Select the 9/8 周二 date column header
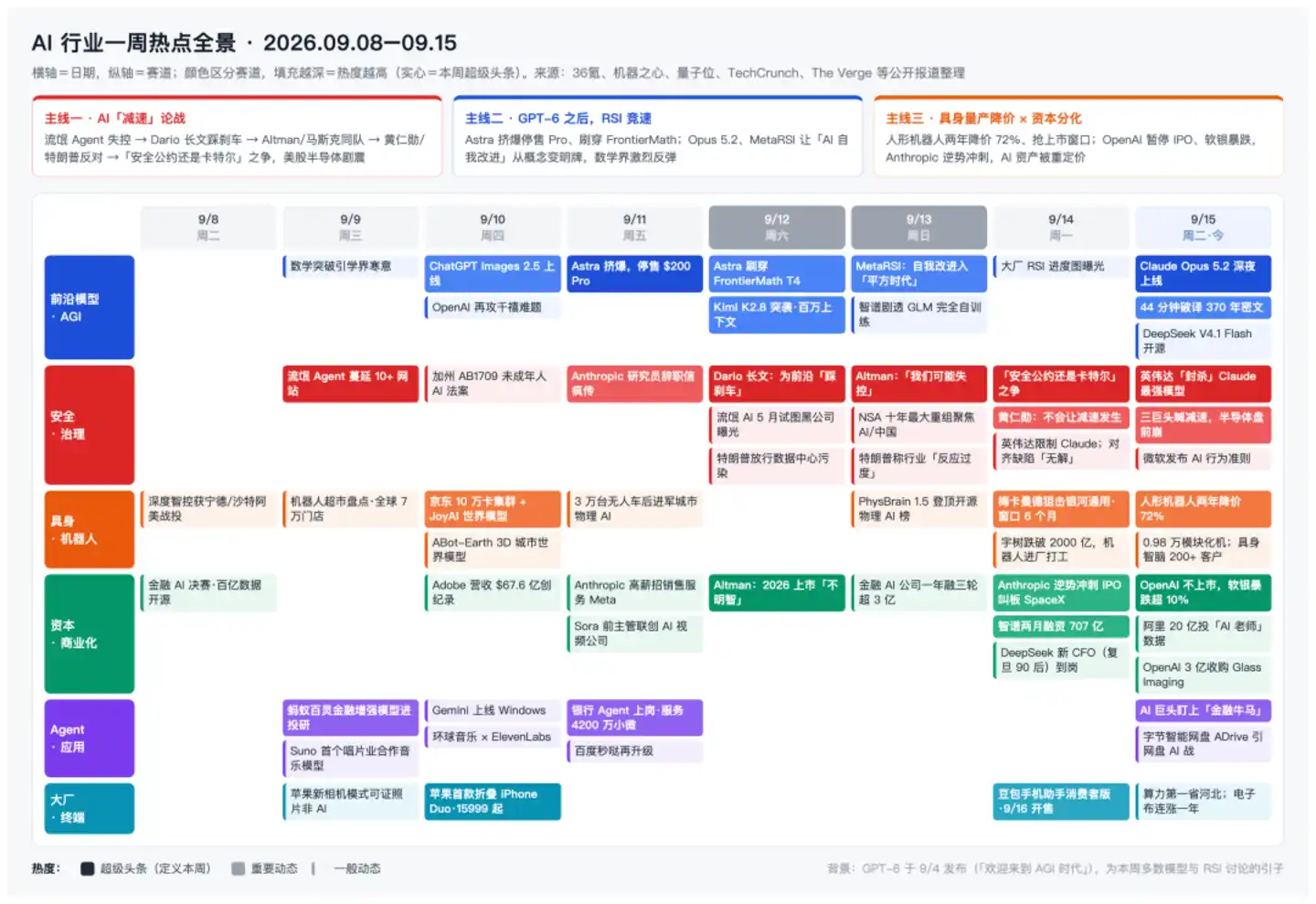Image resolution: width=1316 pixels, height=904 pixels. (208, 228)
